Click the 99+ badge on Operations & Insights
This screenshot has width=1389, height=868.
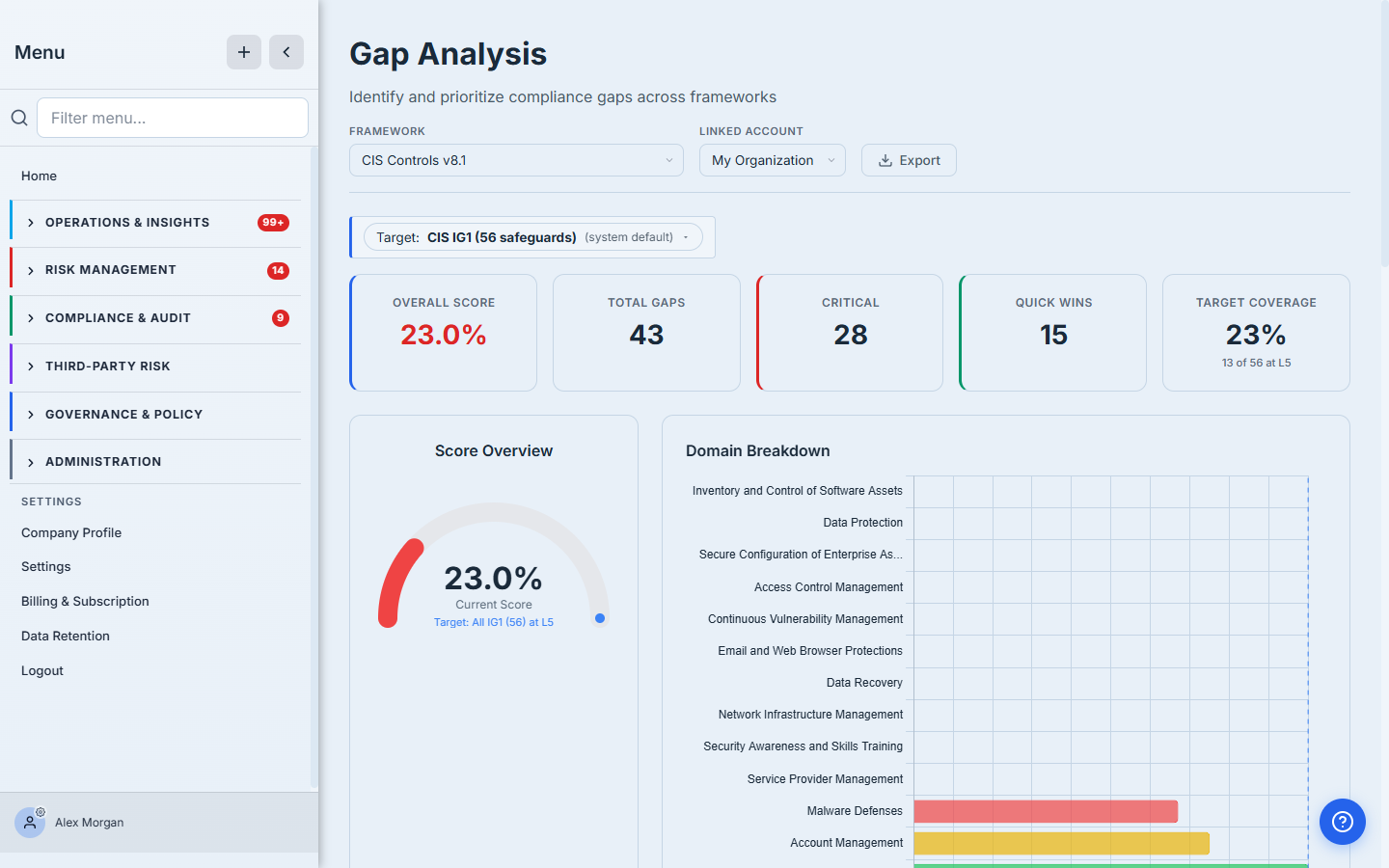pos(274,223)
